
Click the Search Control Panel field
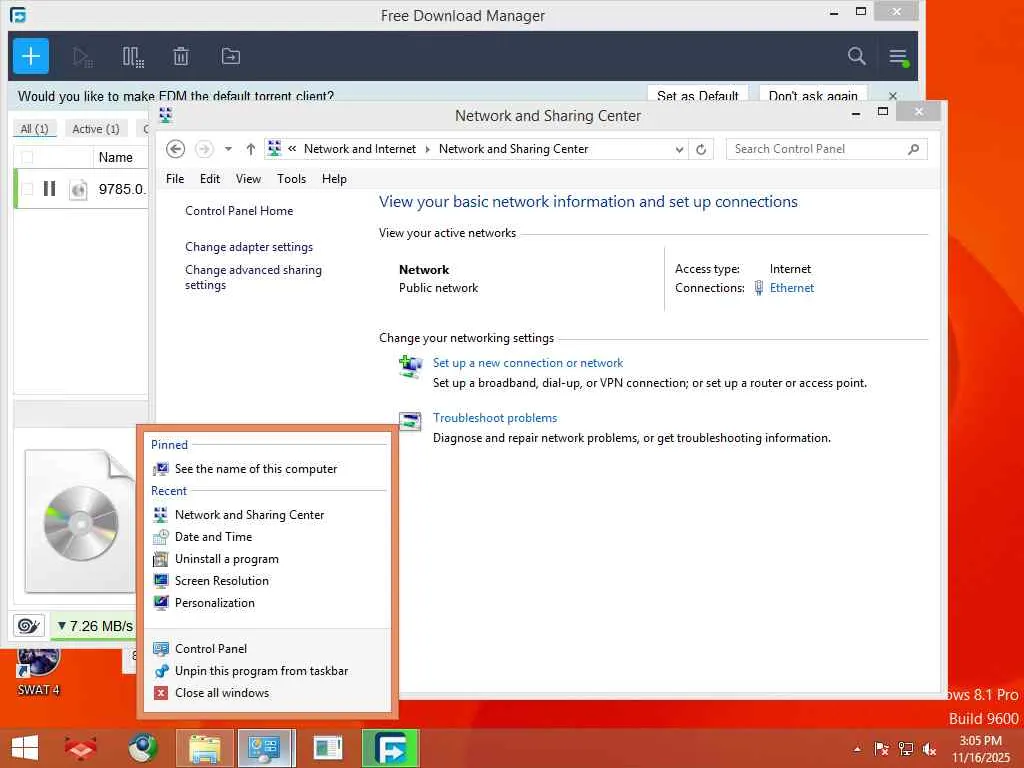(826, 149)
